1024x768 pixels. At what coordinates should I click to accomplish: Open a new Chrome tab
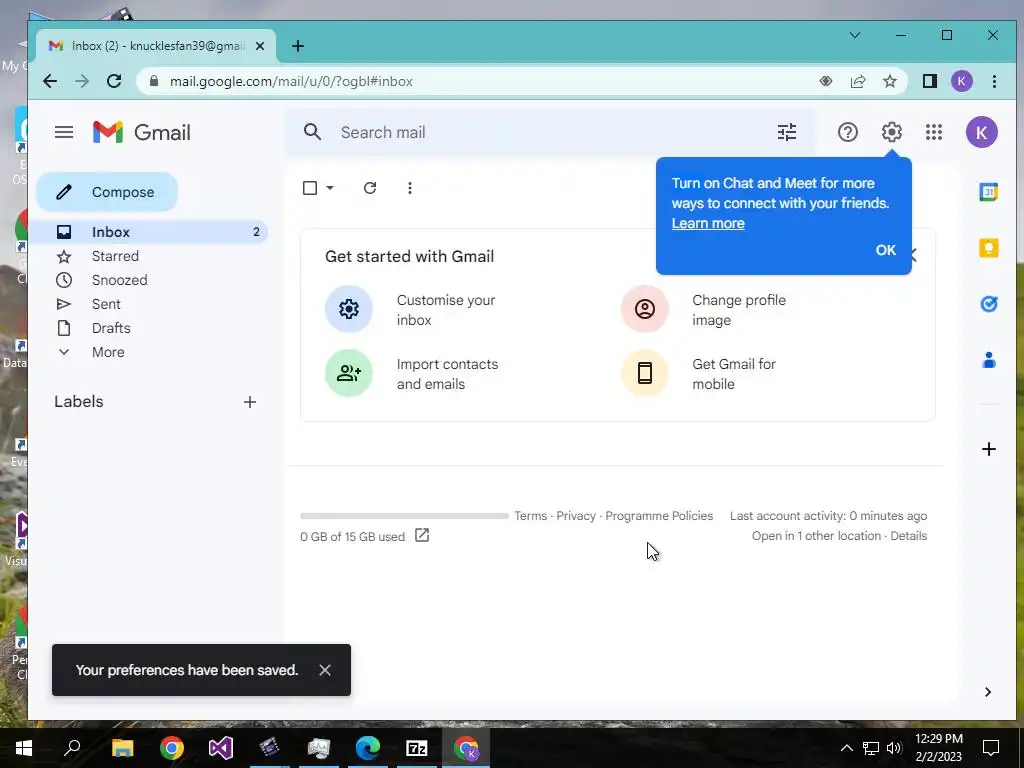click(x=298, y=46)
